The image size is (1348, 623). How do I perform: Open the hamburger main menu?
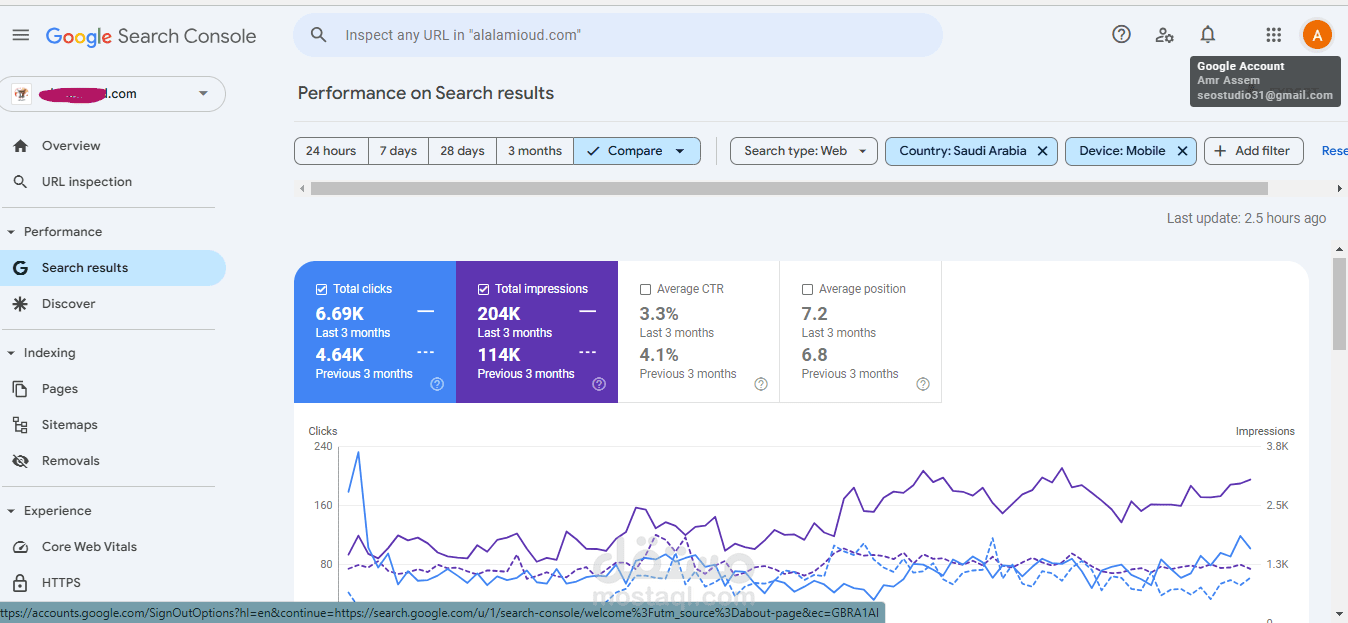[21, 35]
